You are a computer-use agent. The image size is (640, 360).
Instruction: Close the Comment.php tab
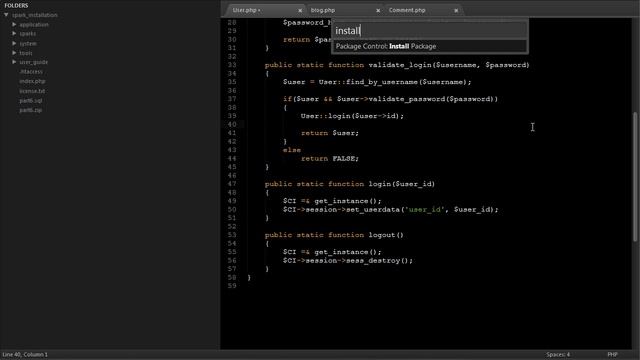(456, 11)
